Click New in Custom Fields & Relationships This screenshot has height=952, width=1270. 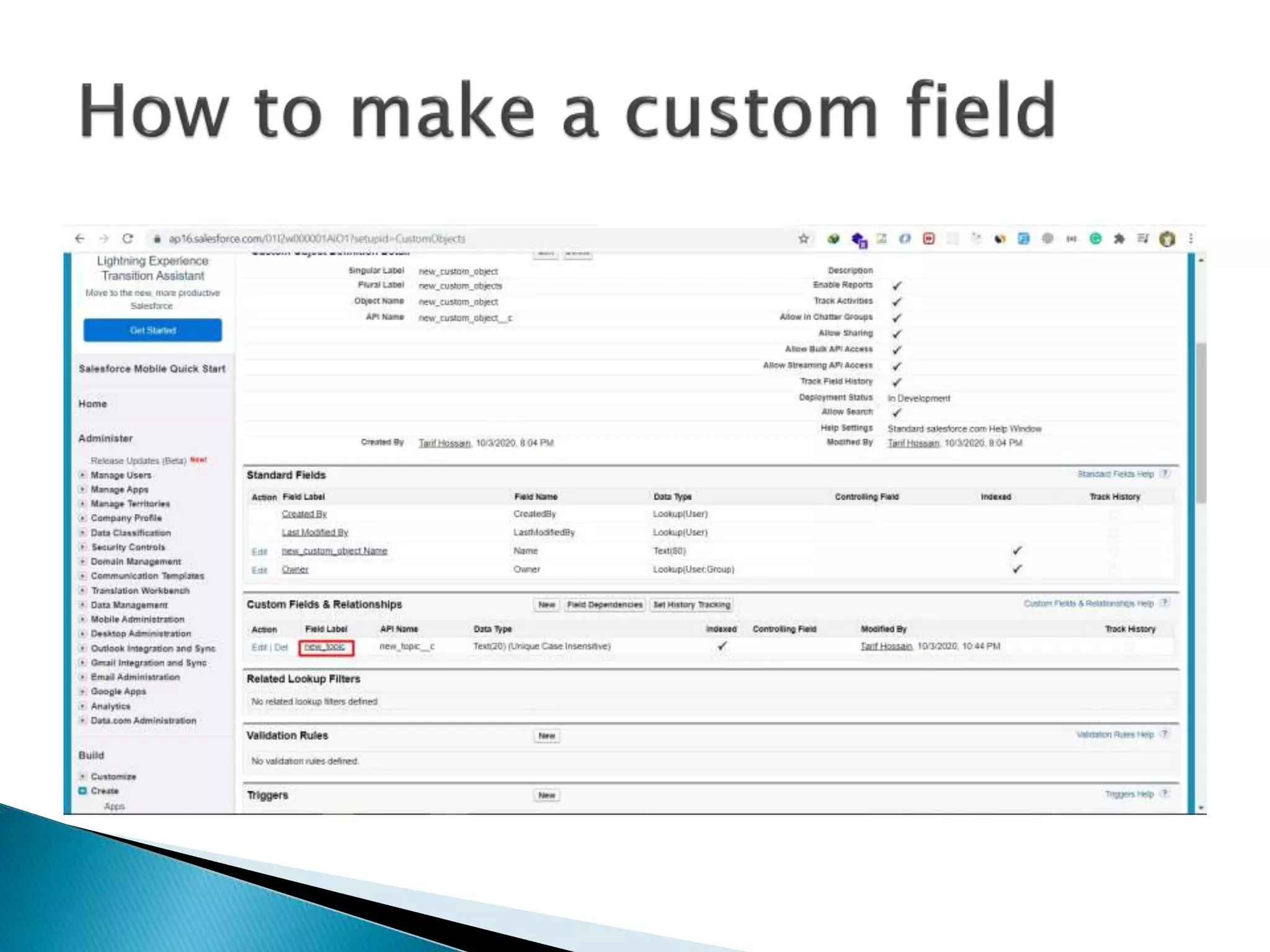(546, 605)
